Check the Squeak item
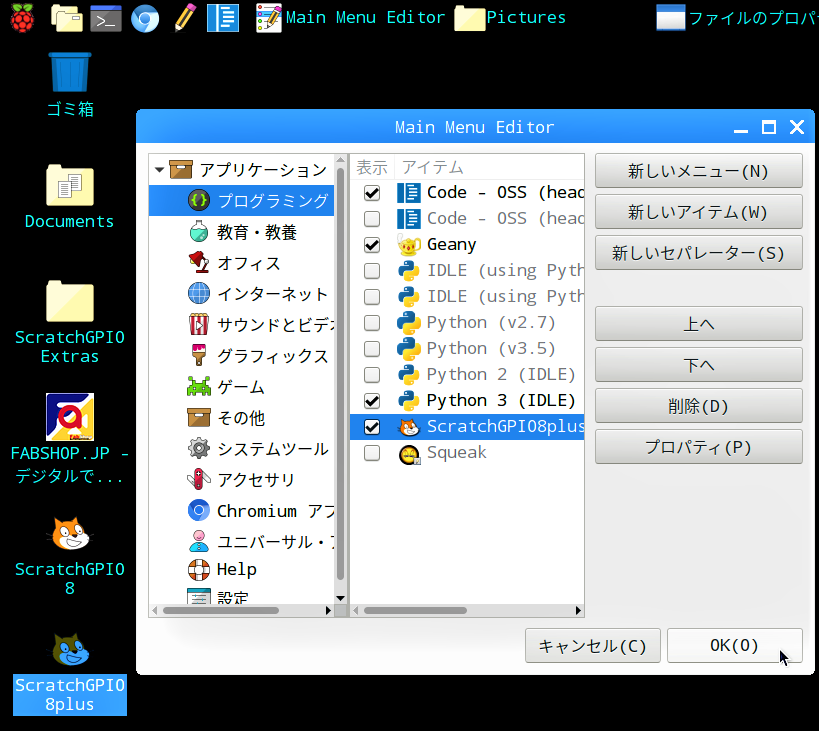 coord(372,453)
